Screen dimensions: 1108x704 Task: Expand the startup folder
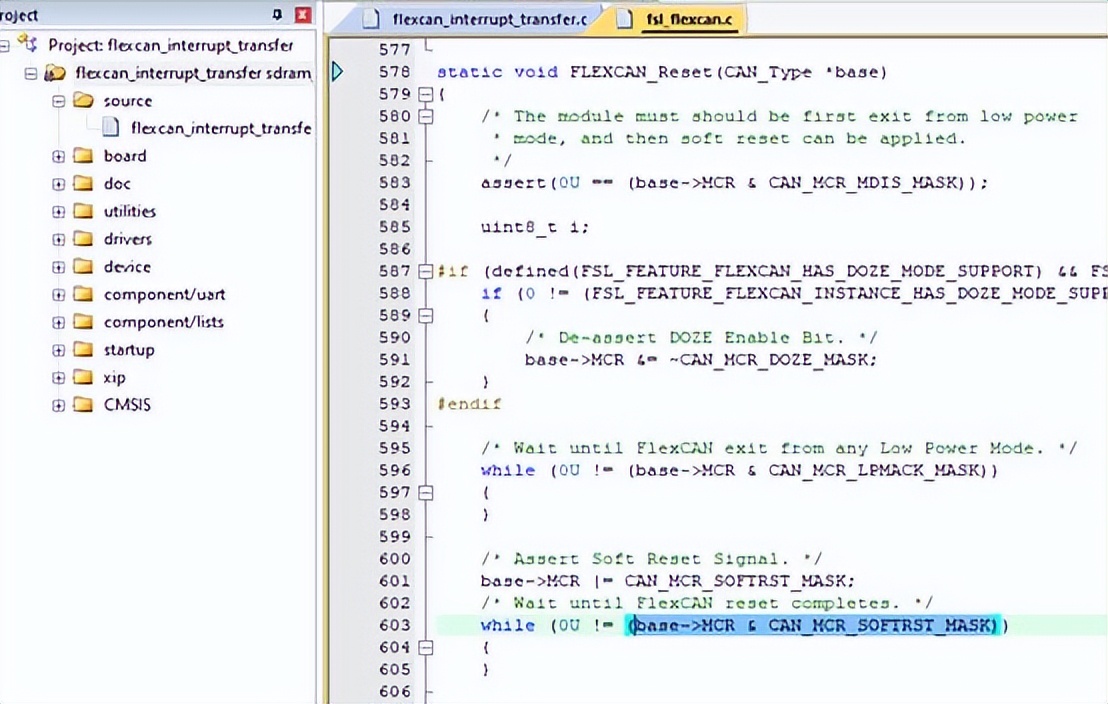tap(59, 350)
